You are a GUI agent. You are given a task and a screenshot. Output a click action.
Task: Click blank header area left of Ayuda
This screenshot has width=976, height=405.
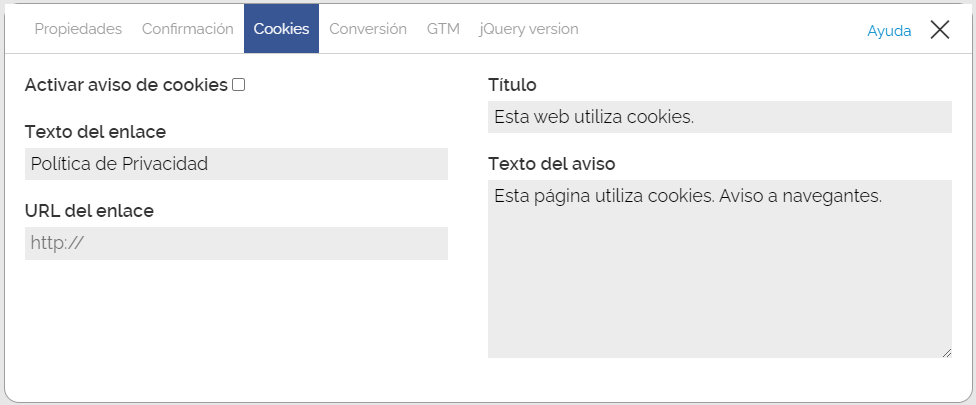click(720, 30)
